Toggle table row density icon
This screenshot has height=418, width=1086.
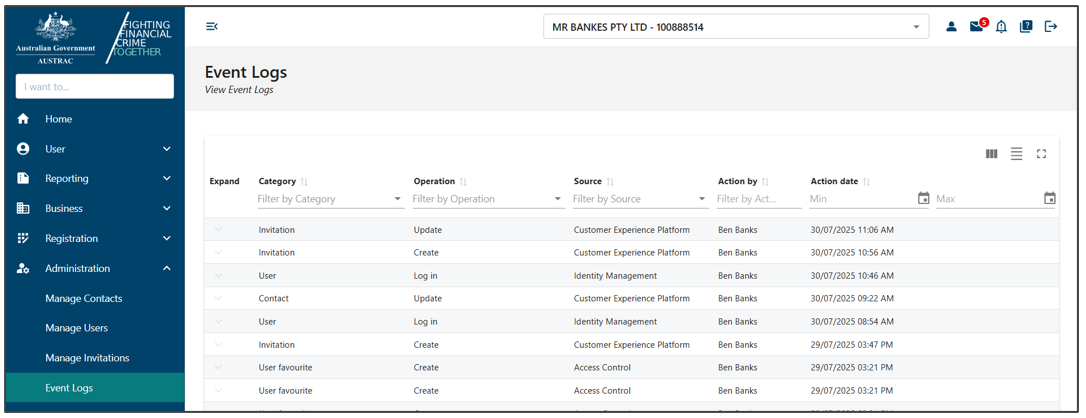point(1016,154)
